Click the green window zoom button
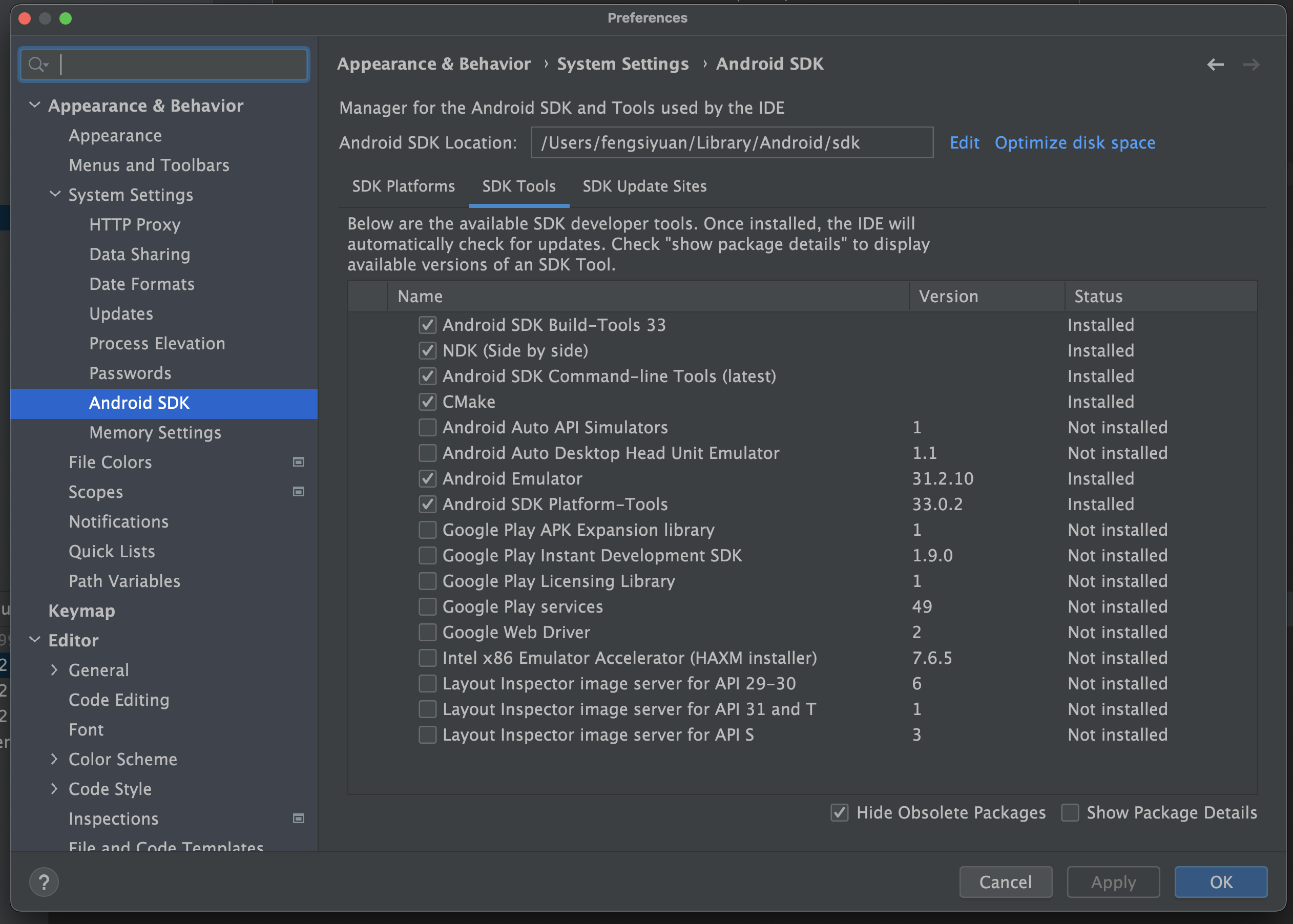The height and width of the screenshot is (924, 1293). [x=66, y=18]
